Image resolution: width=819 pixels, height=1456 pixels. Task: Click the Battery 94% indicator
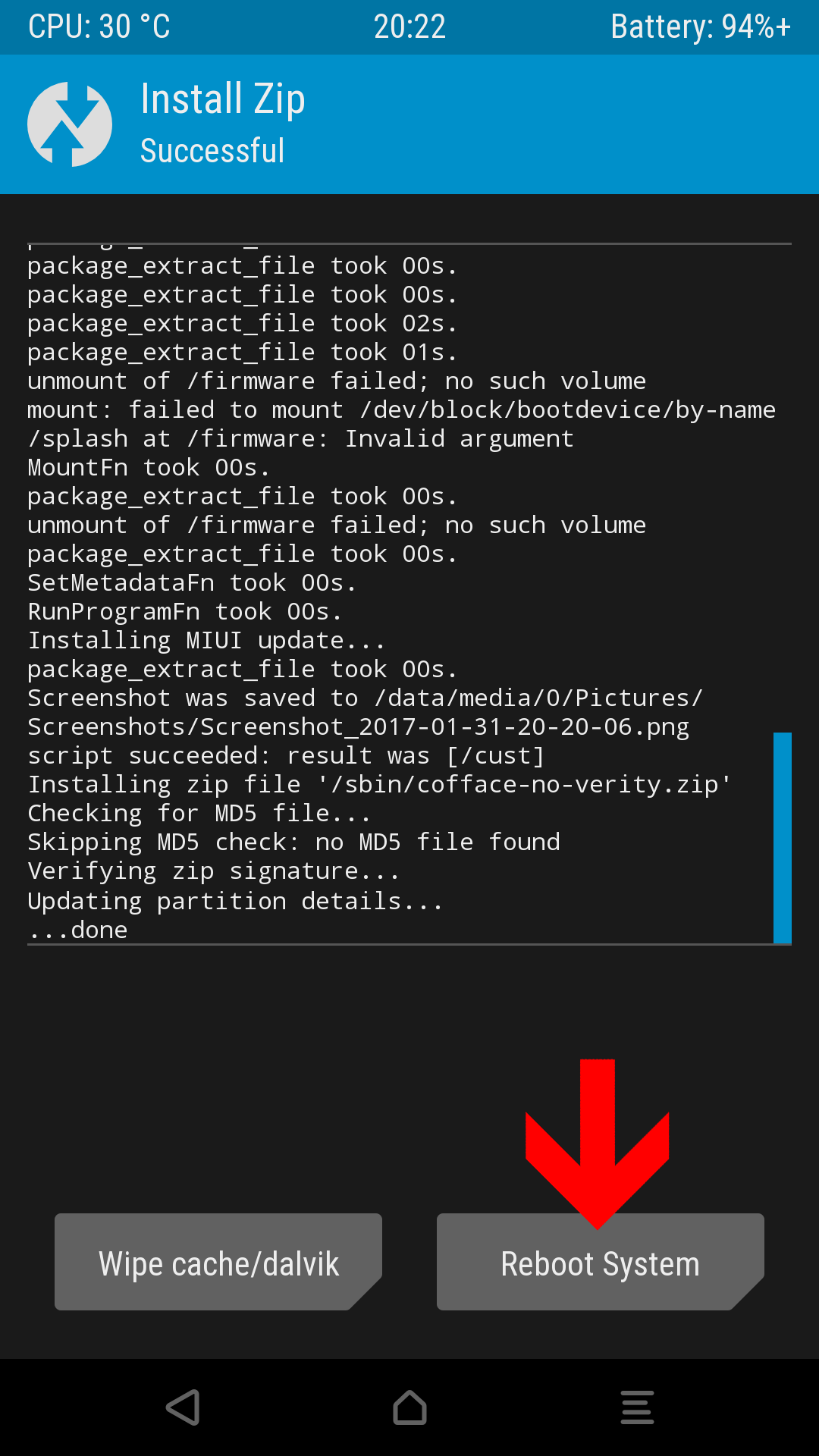pos(701,27)
